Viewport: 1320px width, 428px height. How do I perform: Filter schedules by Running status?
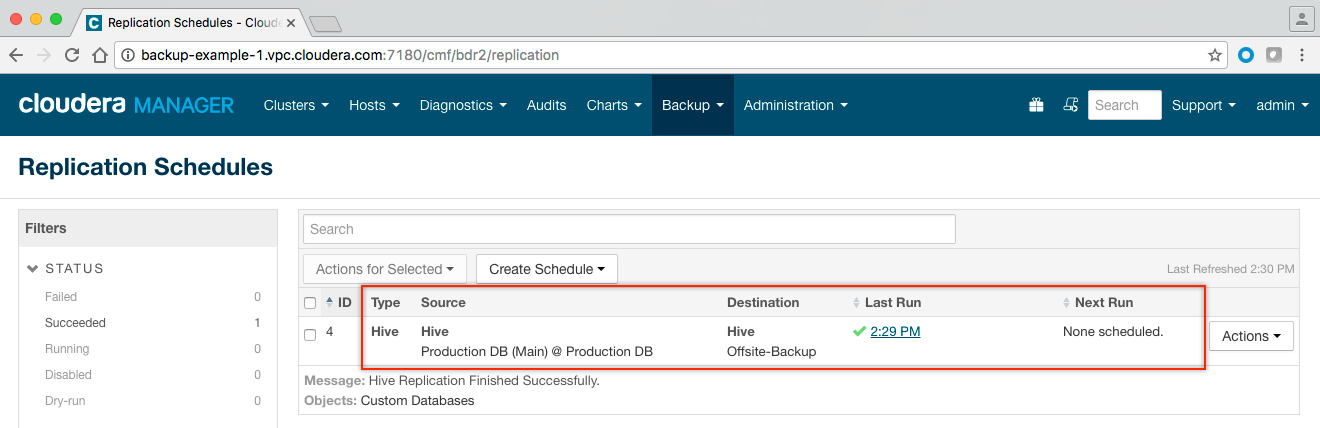tap(67, 349)
